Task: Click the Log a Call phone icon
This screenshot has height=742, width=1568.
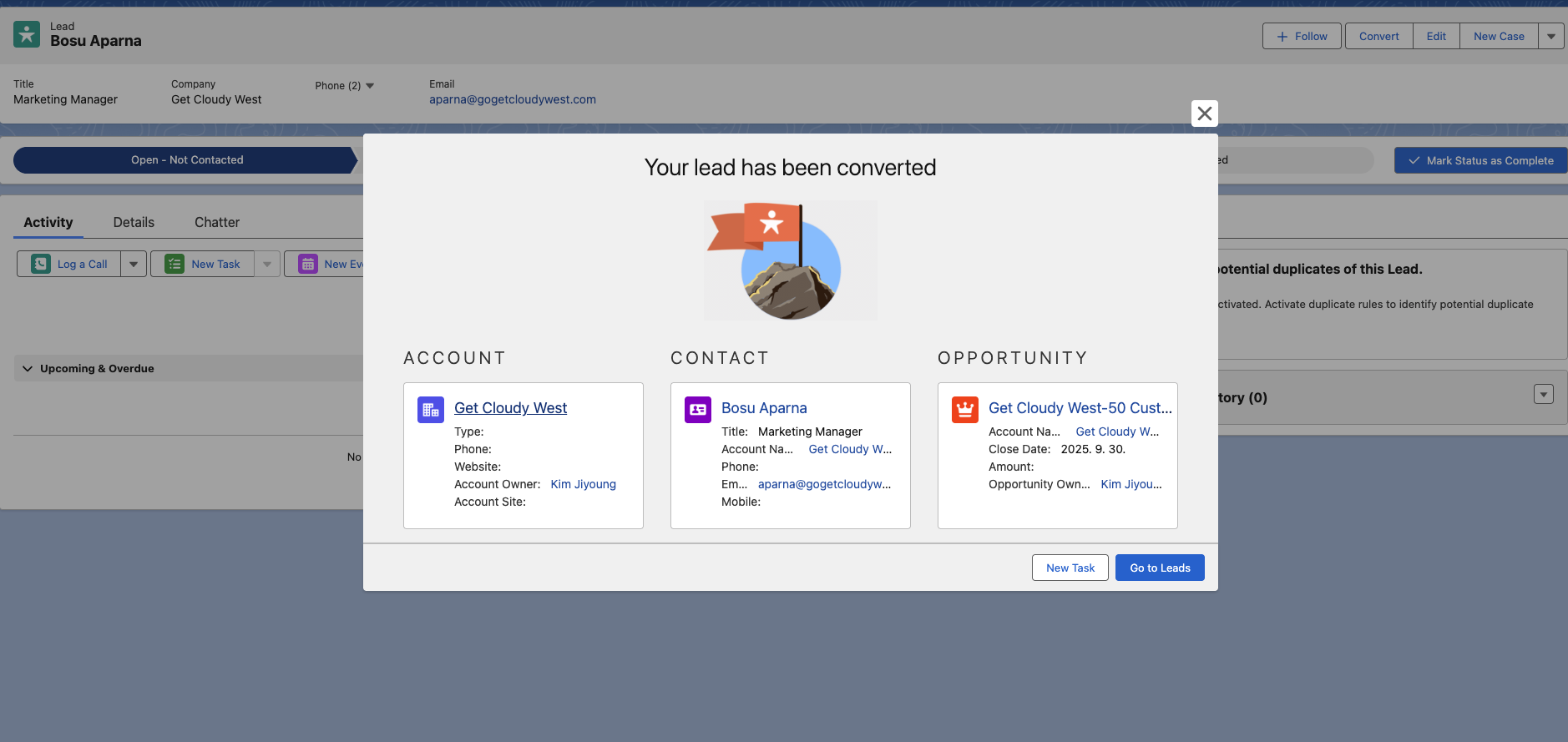Action: click(41, 264)
